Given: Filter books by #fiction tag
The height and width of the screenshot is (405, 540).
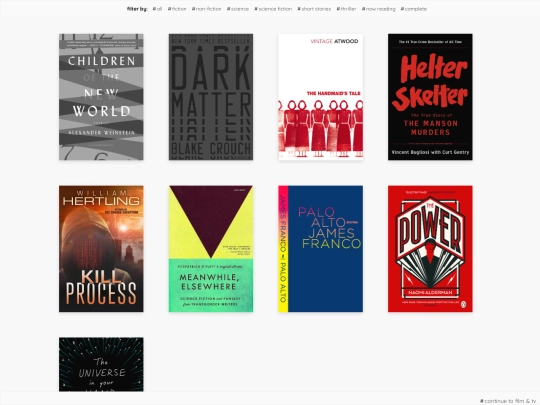Looking at the screenshot, I should (x=177, y=9).
